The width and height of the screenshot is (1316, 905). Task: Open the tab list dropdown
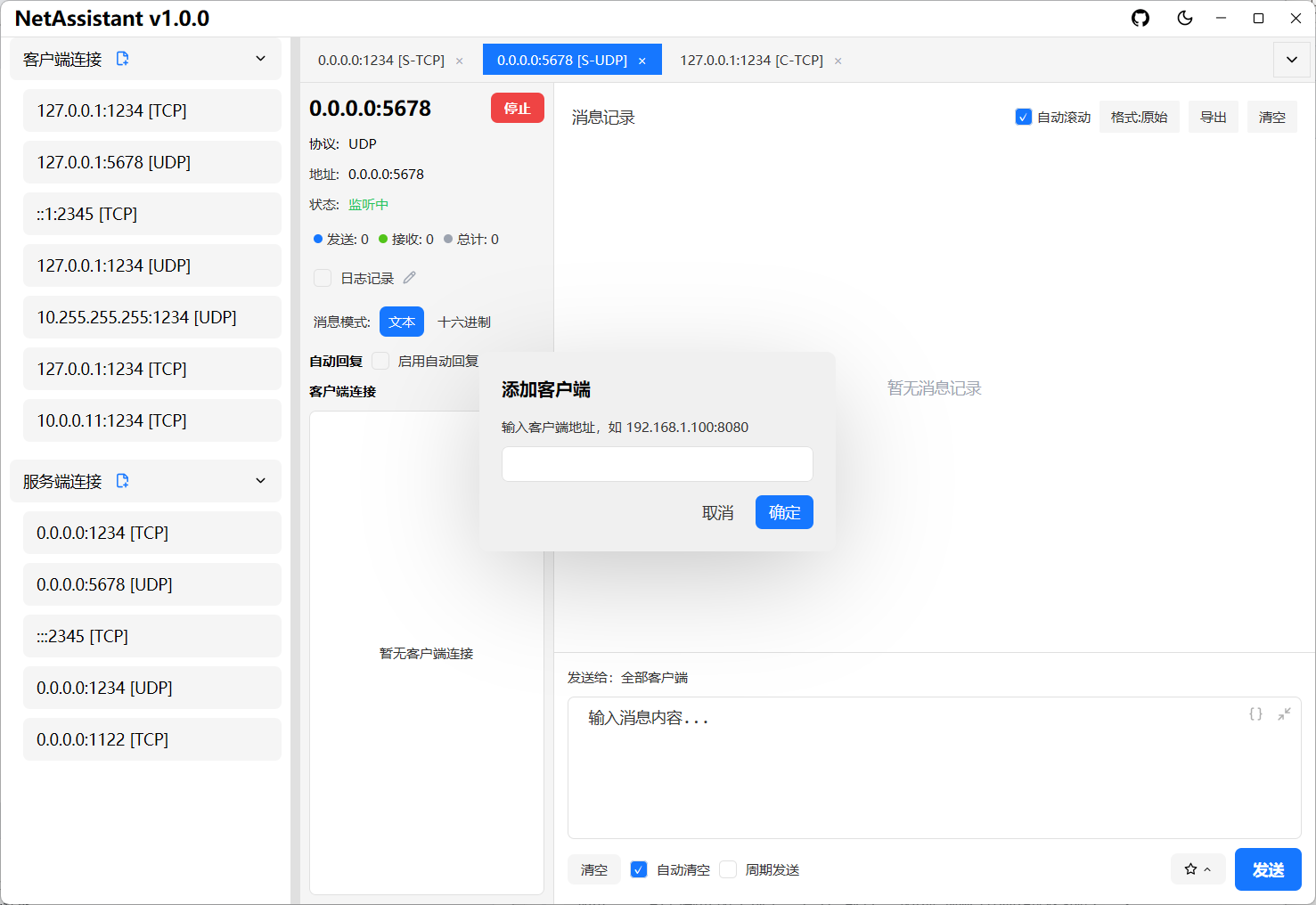click(x=1292, y=60)
